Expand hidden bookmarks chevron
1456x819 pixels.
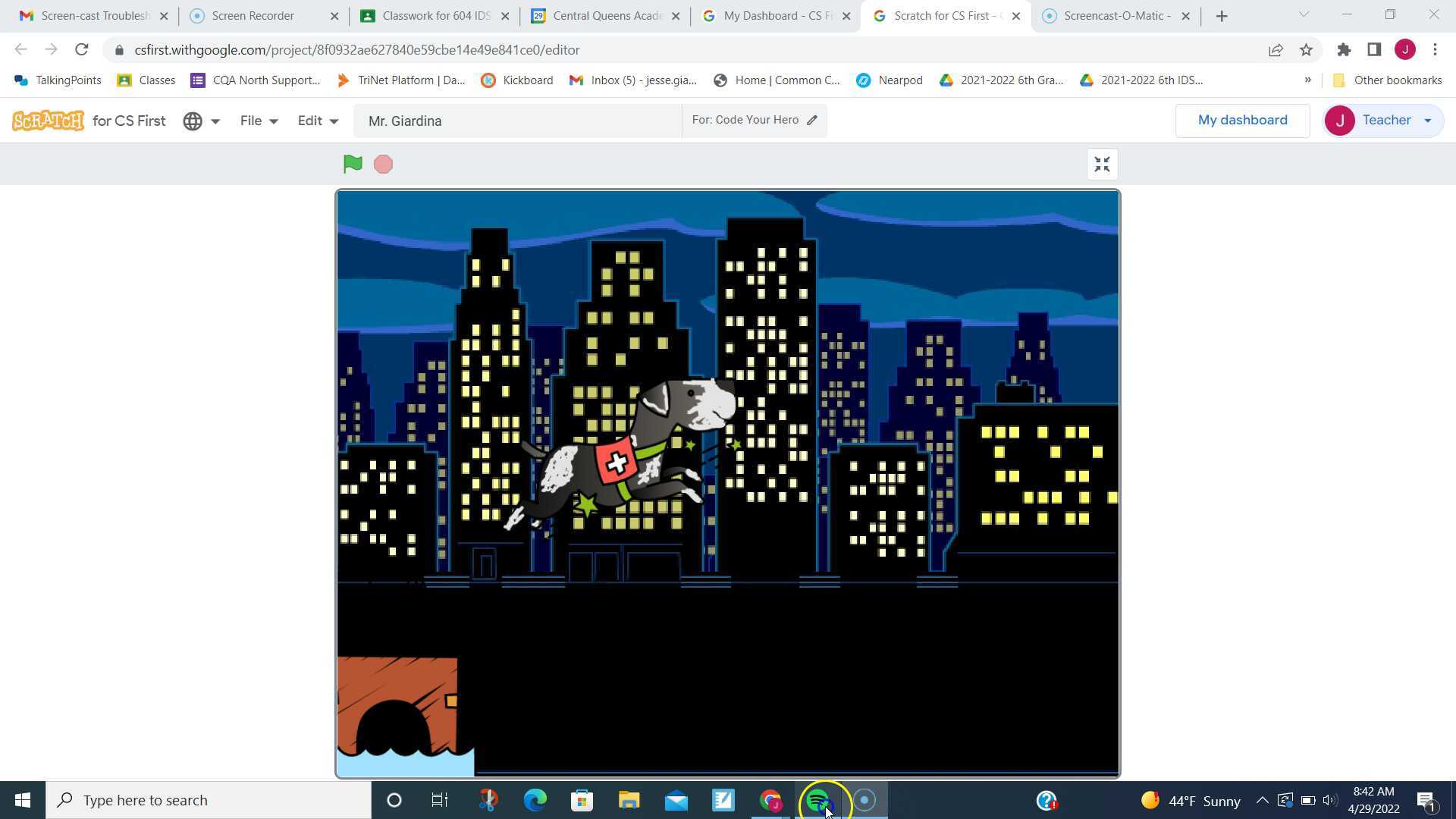1307,80
